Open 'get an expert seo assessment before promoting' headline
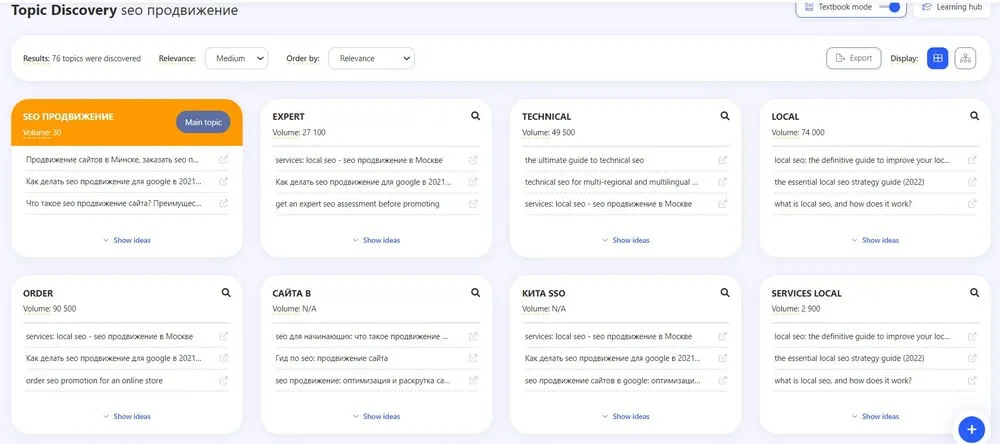This screenshot has height=444, width=1000. pos(358,204)
